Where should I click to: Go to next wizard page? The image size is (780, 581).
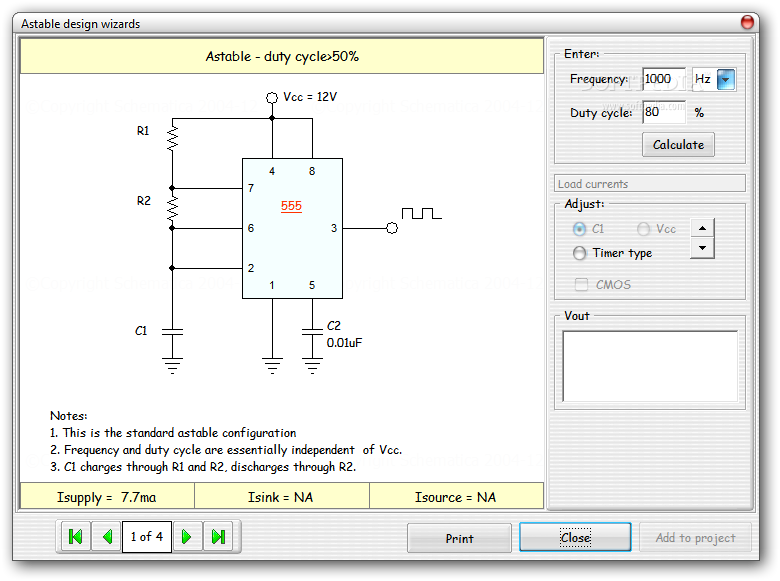[187, 537]
